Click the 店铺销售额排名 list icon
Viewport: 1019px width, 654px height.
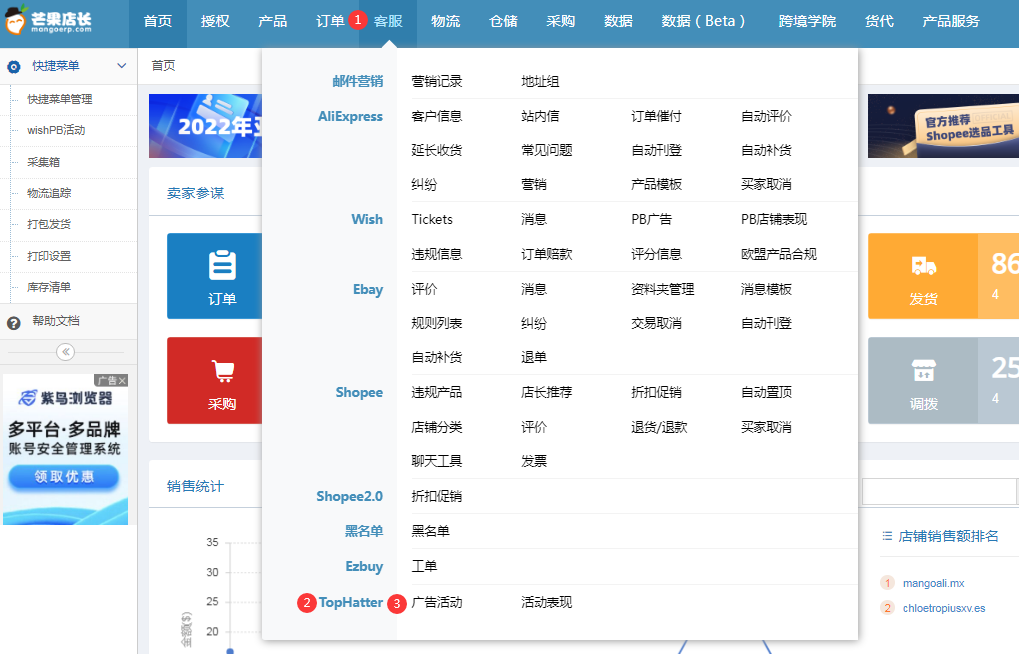(887, 536)
